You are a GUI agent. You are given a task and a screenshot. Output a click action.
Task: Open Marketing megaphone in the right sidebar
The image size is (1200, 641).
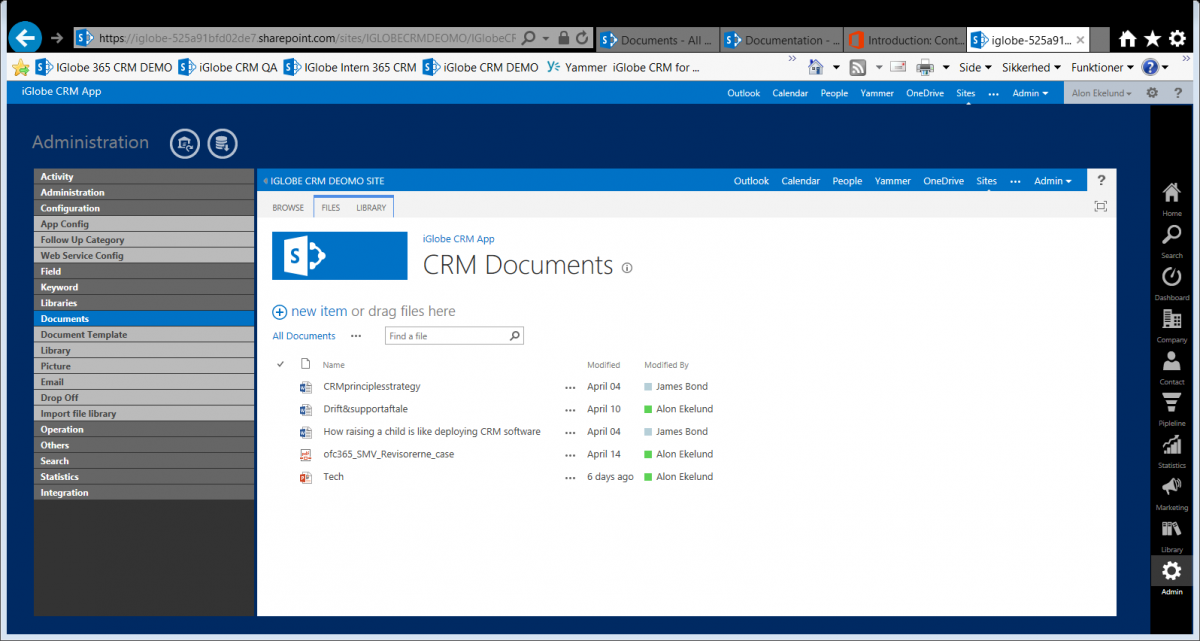tap(1171, 493)
